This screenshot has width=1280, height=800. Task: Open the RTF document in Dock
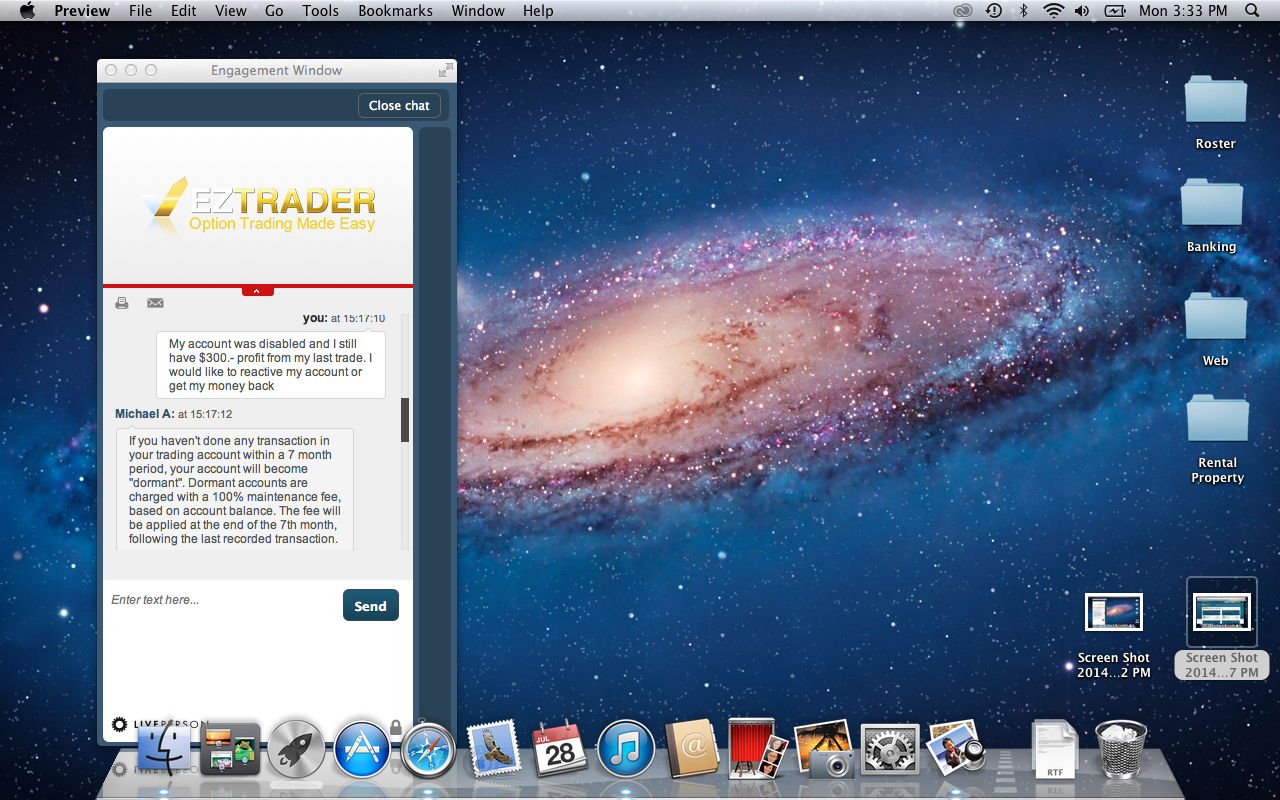pyautogui.click(x=1054, y=749)
